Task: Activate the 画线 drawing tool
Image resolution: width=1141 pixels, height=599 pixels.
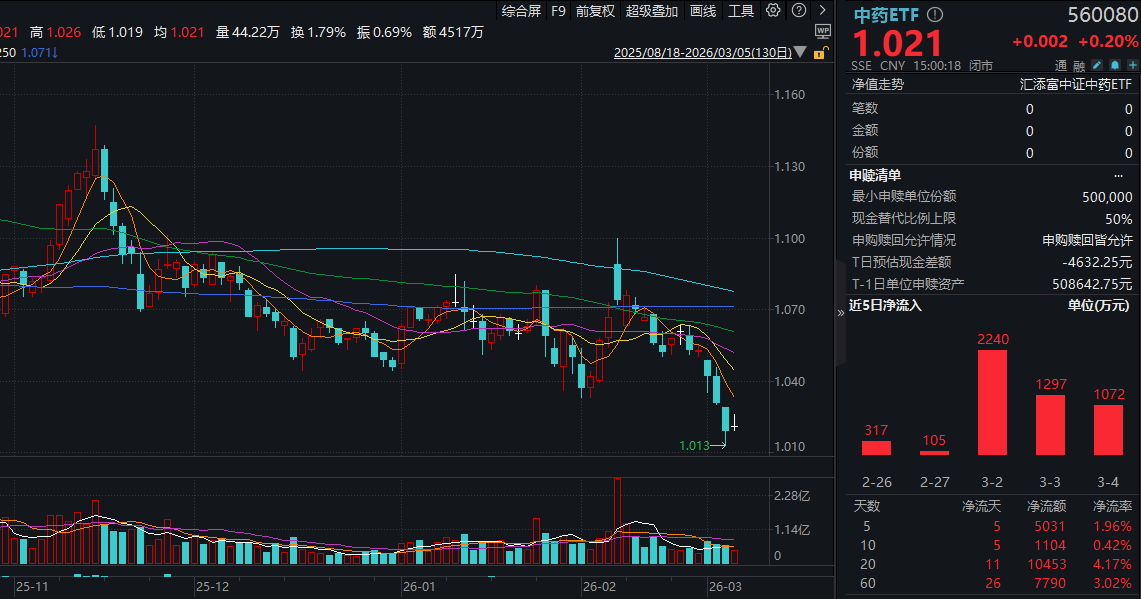Action: tap(703, 10)
